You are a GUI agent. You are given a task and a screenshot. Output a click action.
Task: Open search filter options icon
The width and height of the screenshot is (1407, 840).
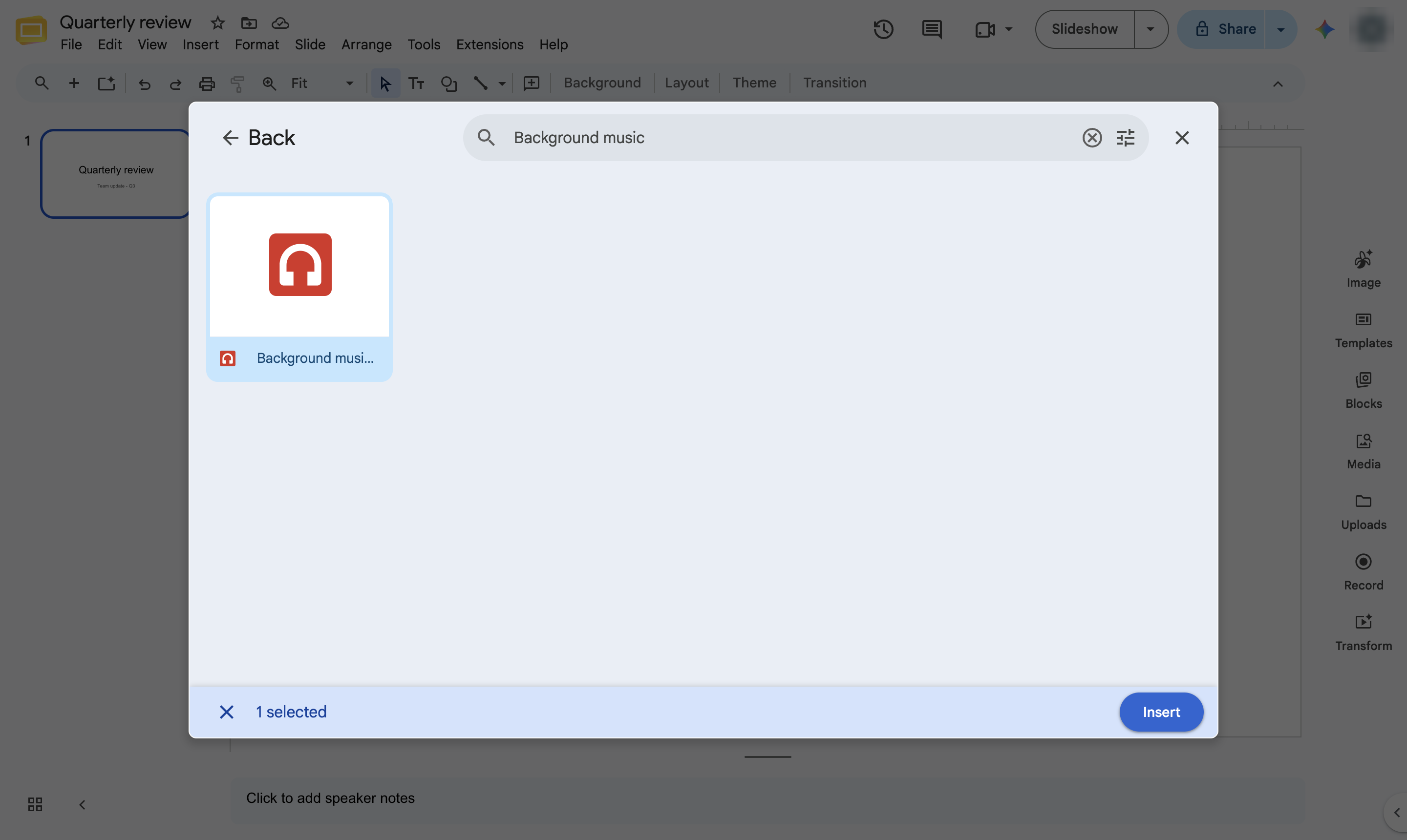point(1125,138)
